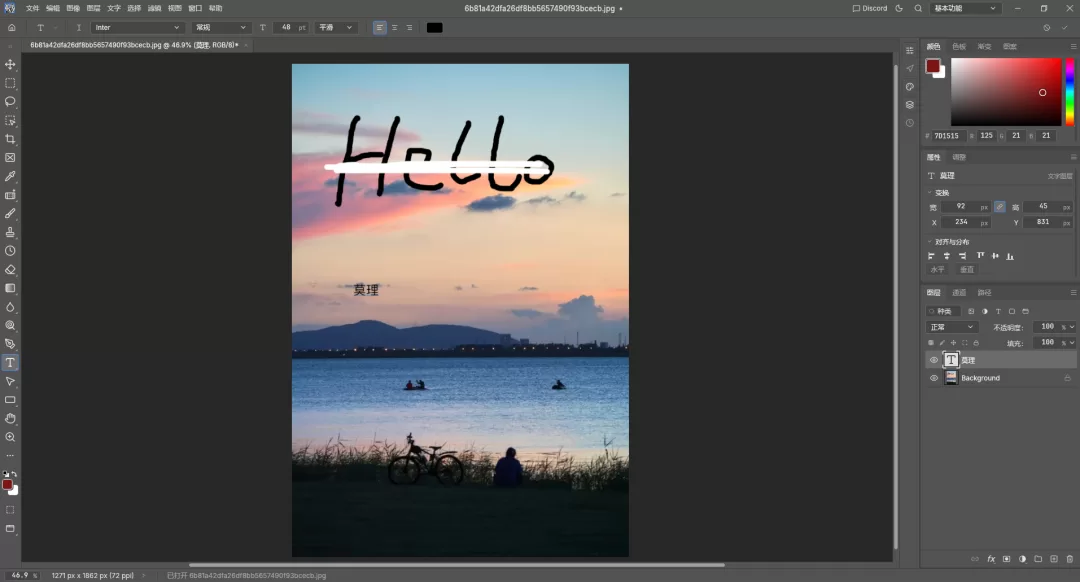
Task: Select the Eraser tool
Action: click(10, 269)
